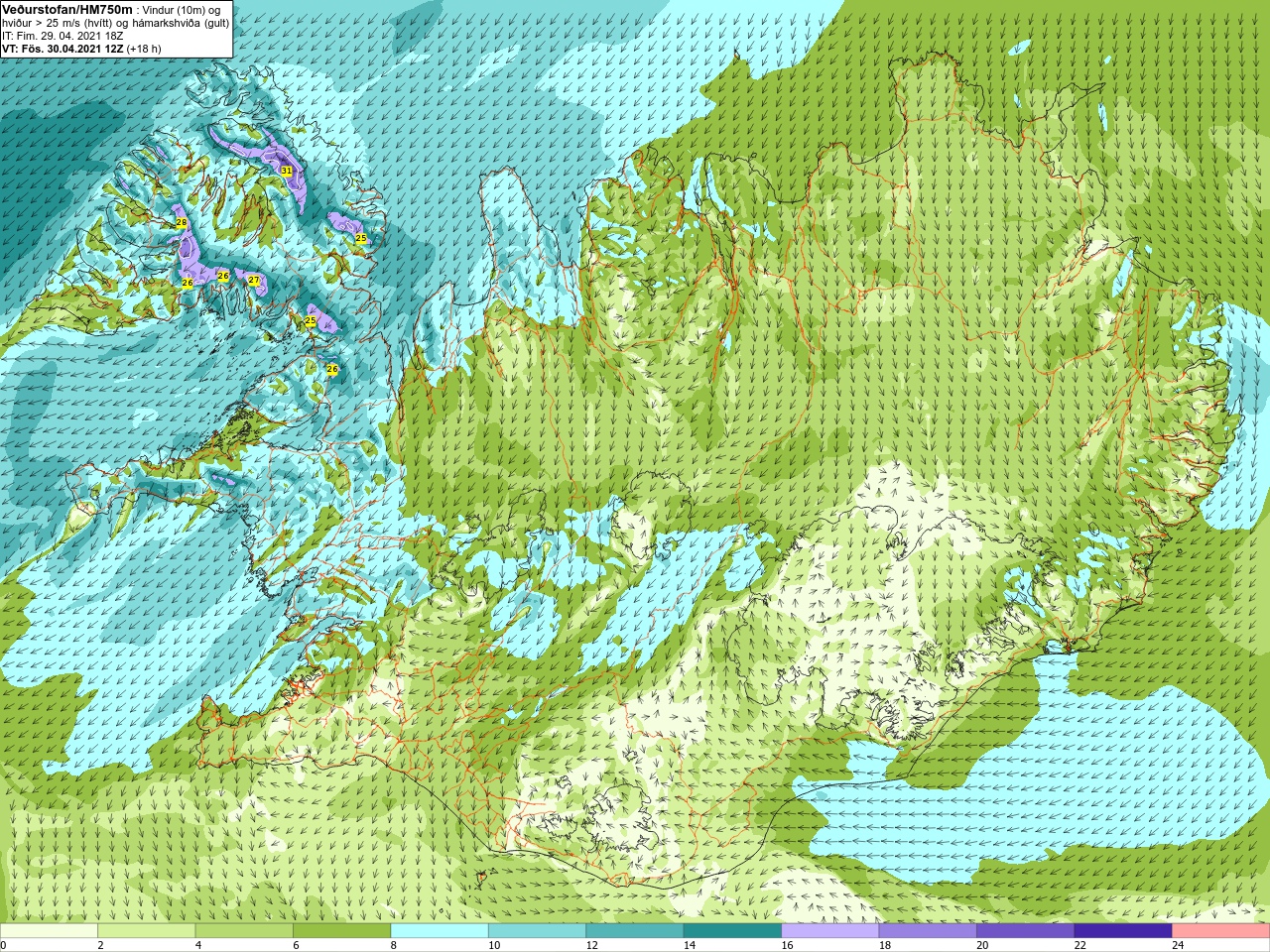Select the 4–6 m/s legend swatch
The height and width of the screenshot is (952, 1270).
pos(244,931)
